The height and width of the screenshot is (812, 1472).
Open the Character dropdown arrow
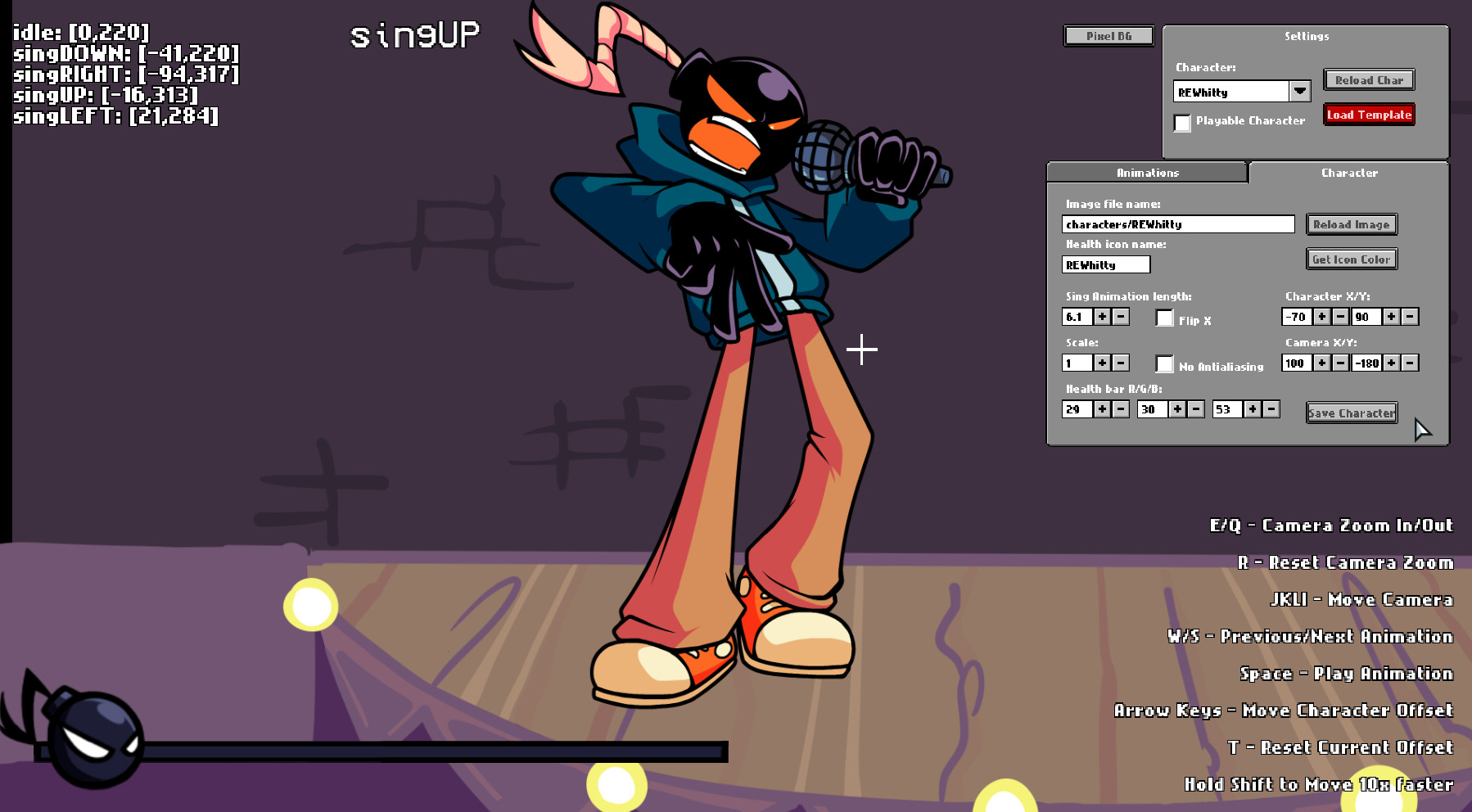click(x=1300, y=92)
